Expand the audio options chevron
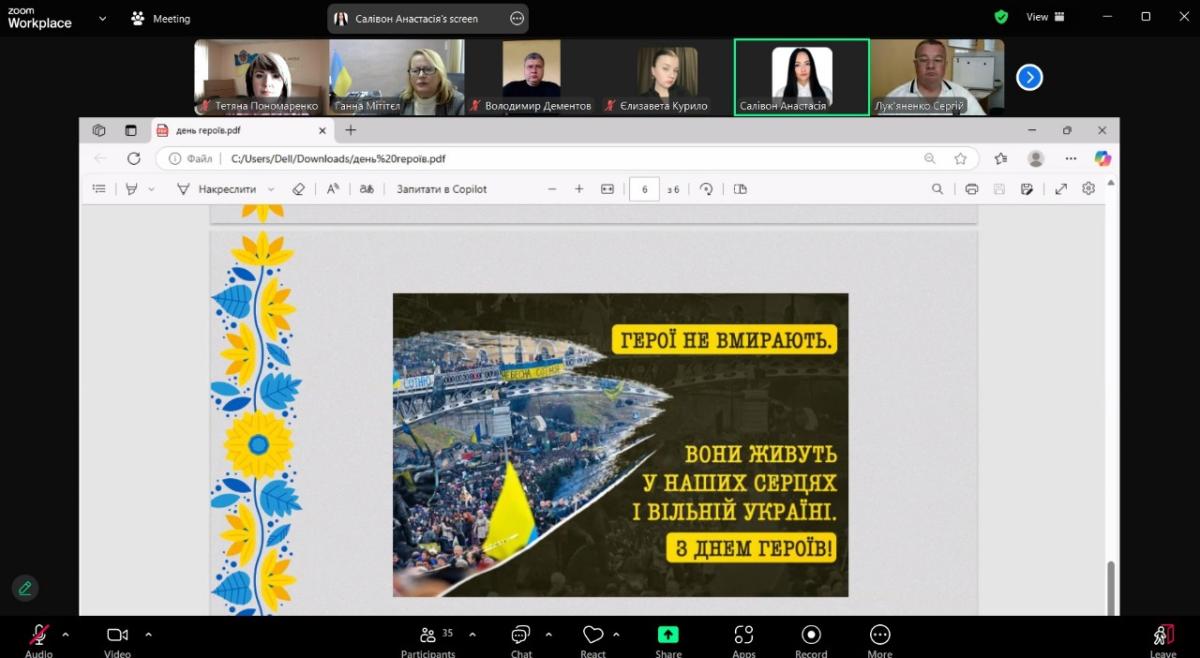The height and width of the screenshot is (658, 1200). pos(66,634)
